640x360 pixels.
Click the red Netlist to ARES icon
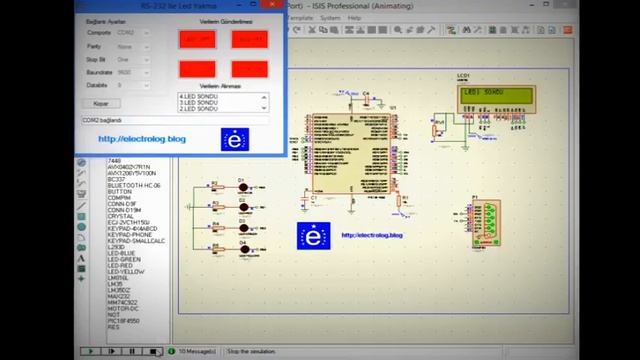(567, 30)
